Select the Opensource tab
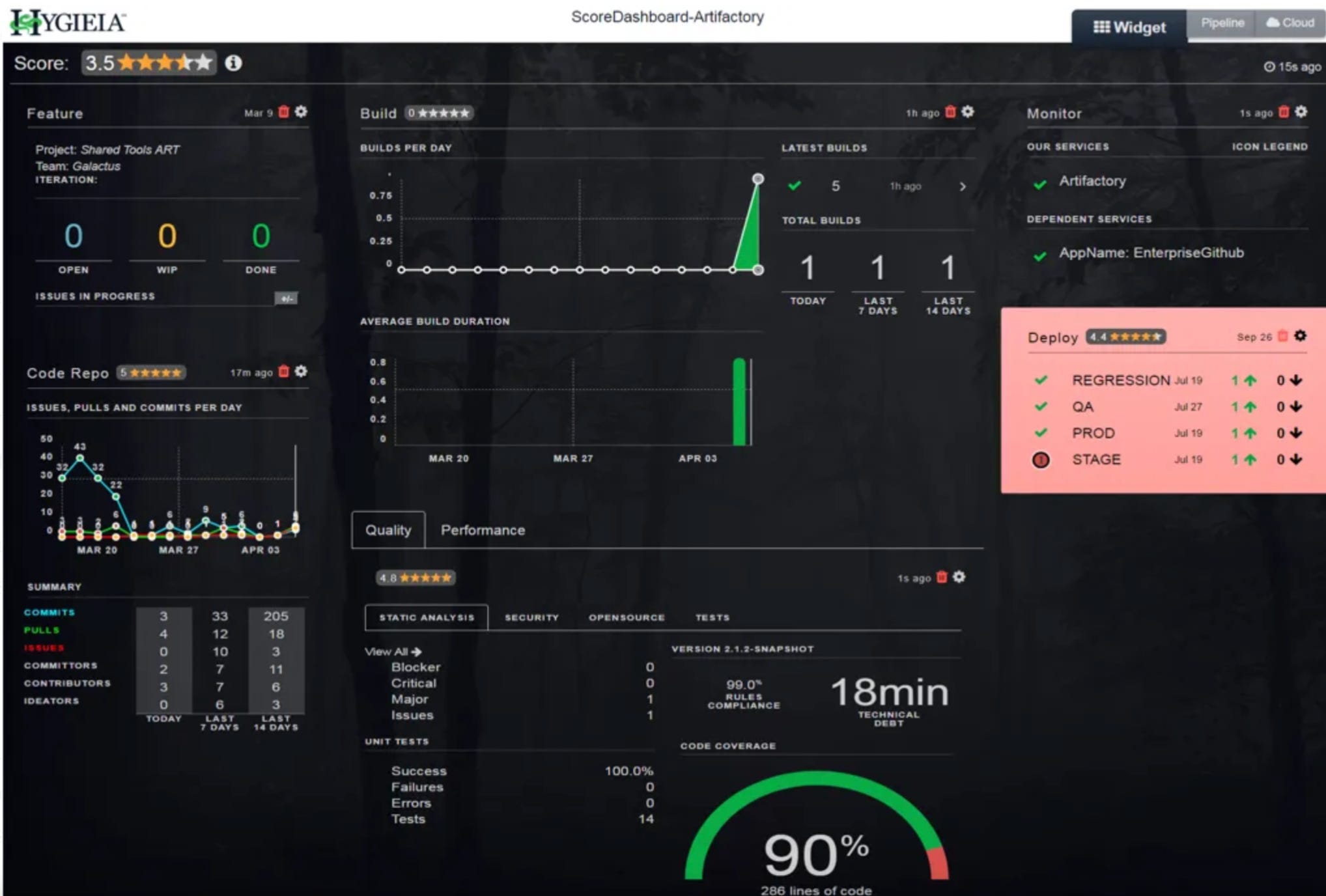 click(627, 617)
